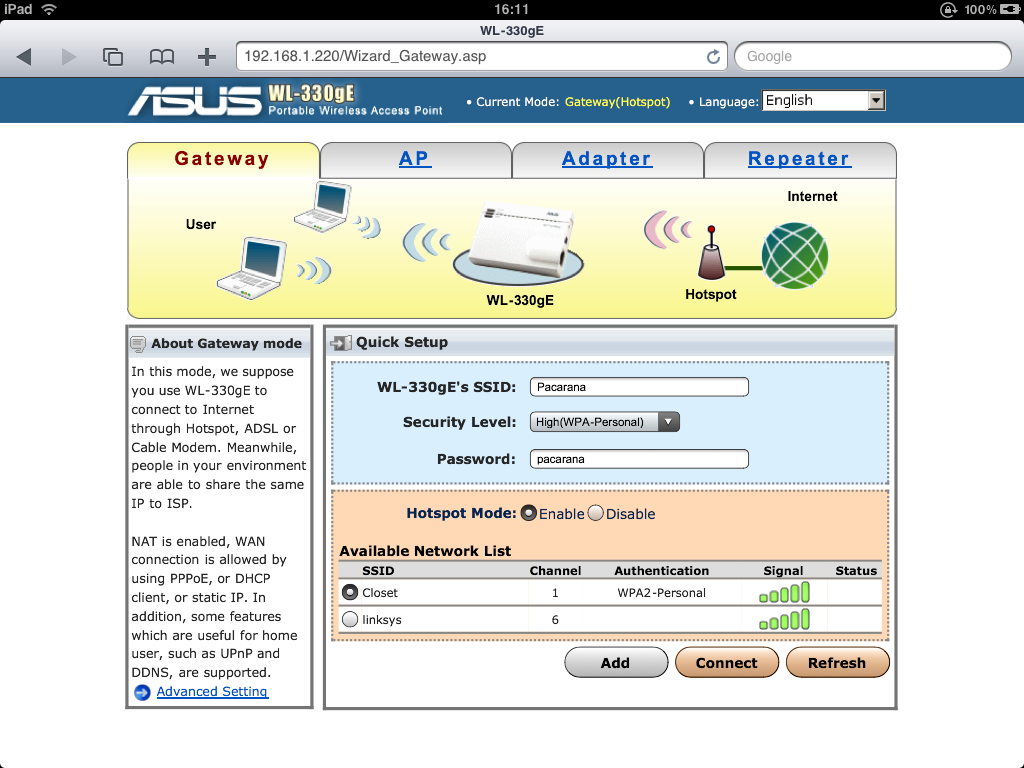The width and height of the screenshot is (1024, 768).
Task: Click the Closet SSID name
Action: click(380, 593)
